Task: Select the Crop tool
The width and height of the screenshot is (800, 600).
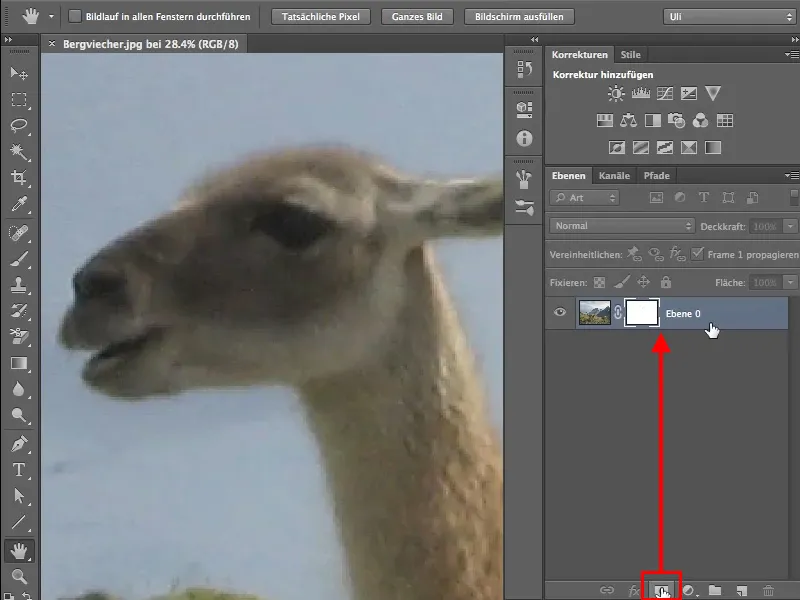Action: [x=19, y=179]
